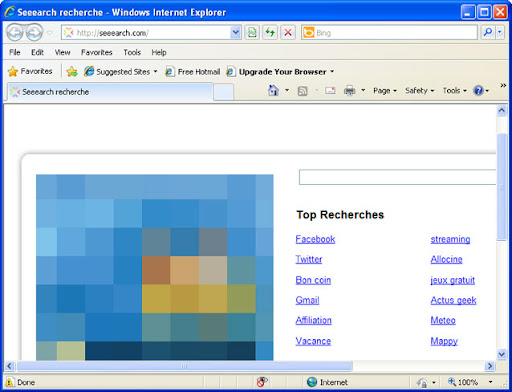Open the 100% zoom level control
Image resolution: width=512 pixels, height=392 pixels.
pyautogui.click(x=469, y=382)
